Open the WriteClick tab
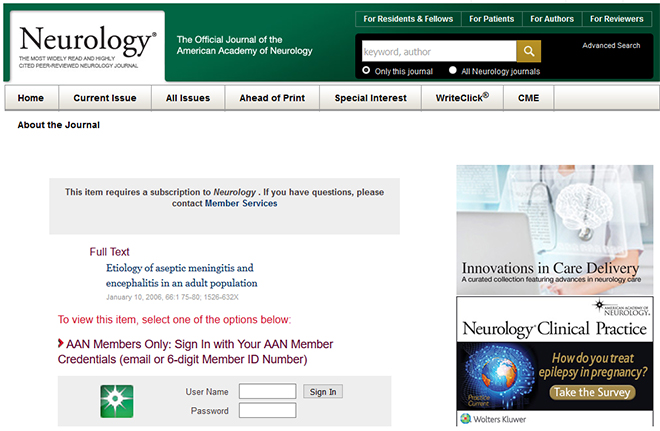Screen dimensions: 660x431 point(462,98)
